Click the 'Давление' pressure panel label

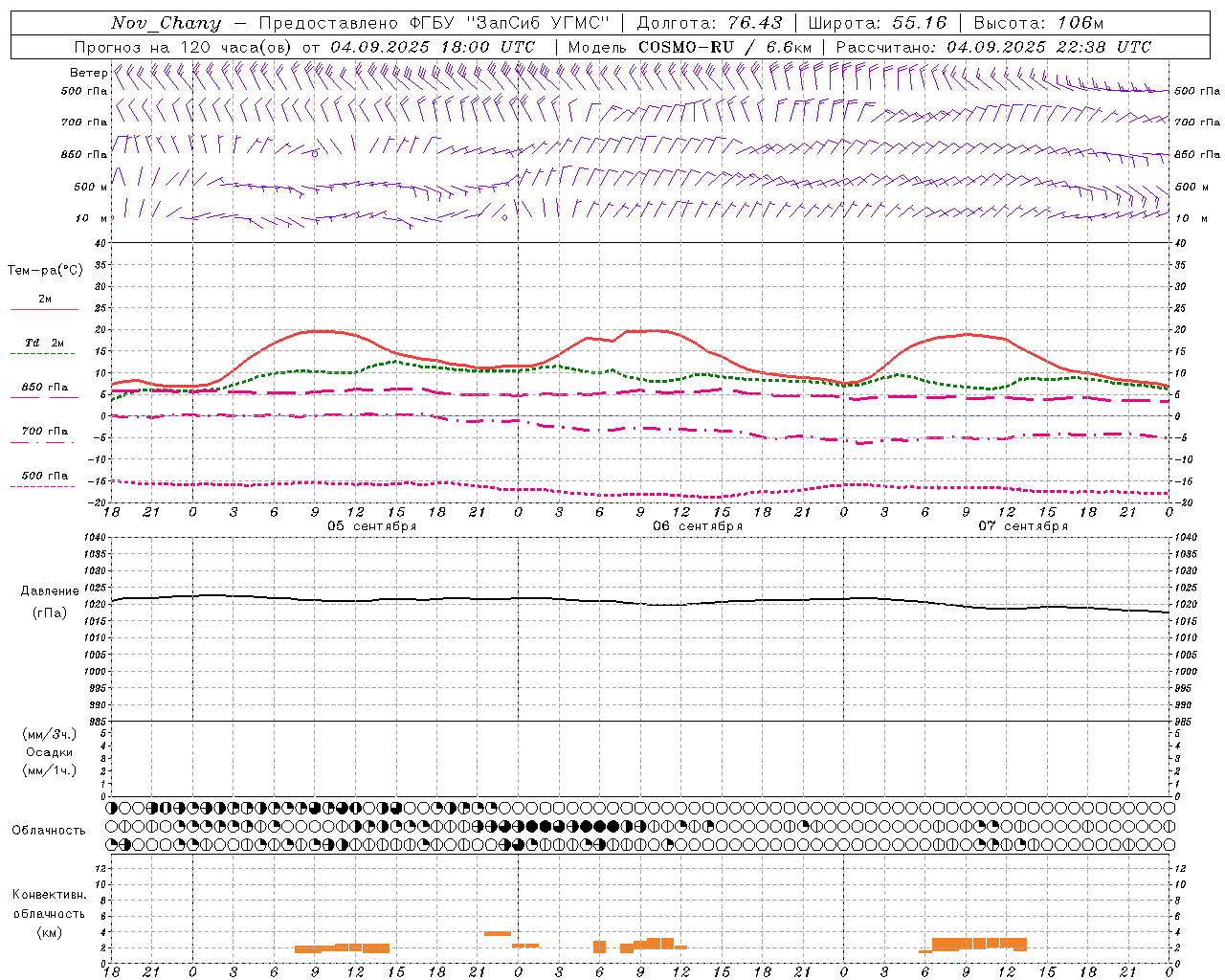pyautogui.click(x=50, y=591)
